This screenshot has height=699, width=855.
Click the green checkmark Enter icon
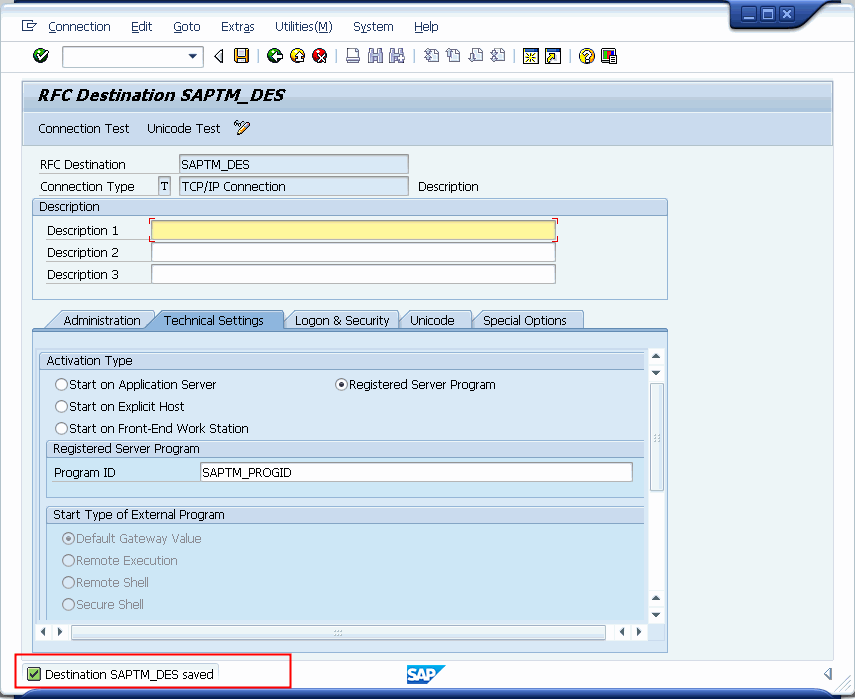click(41, 56)
